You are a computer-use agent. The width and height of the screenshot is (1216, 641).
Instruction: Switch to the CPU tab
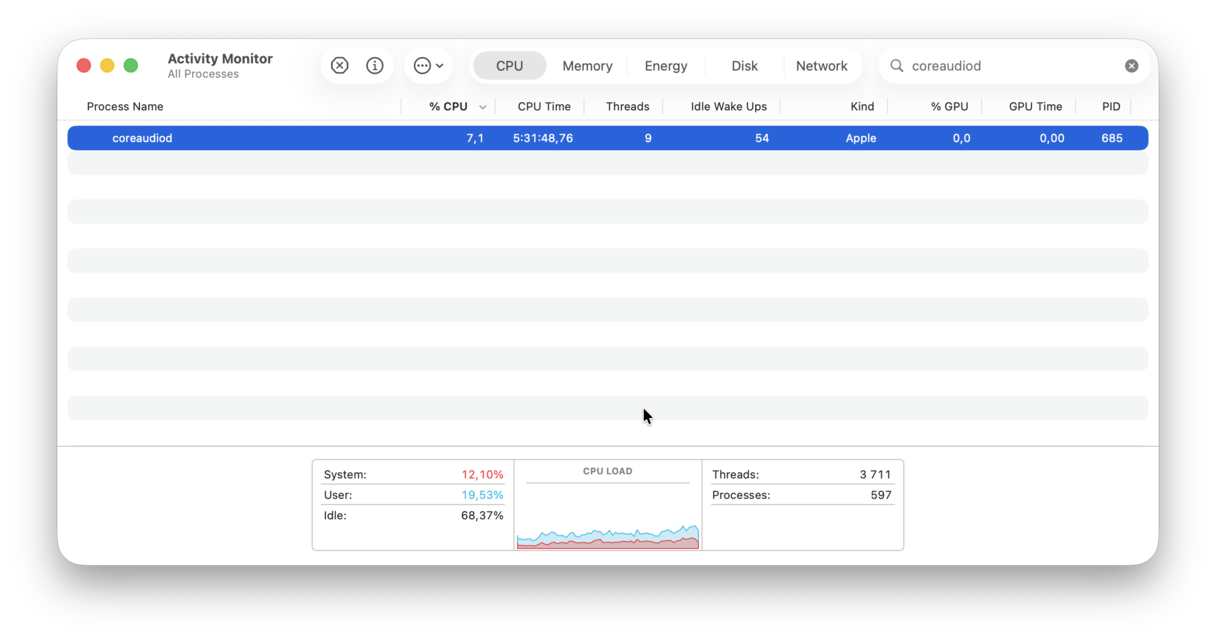coord(510,66)
